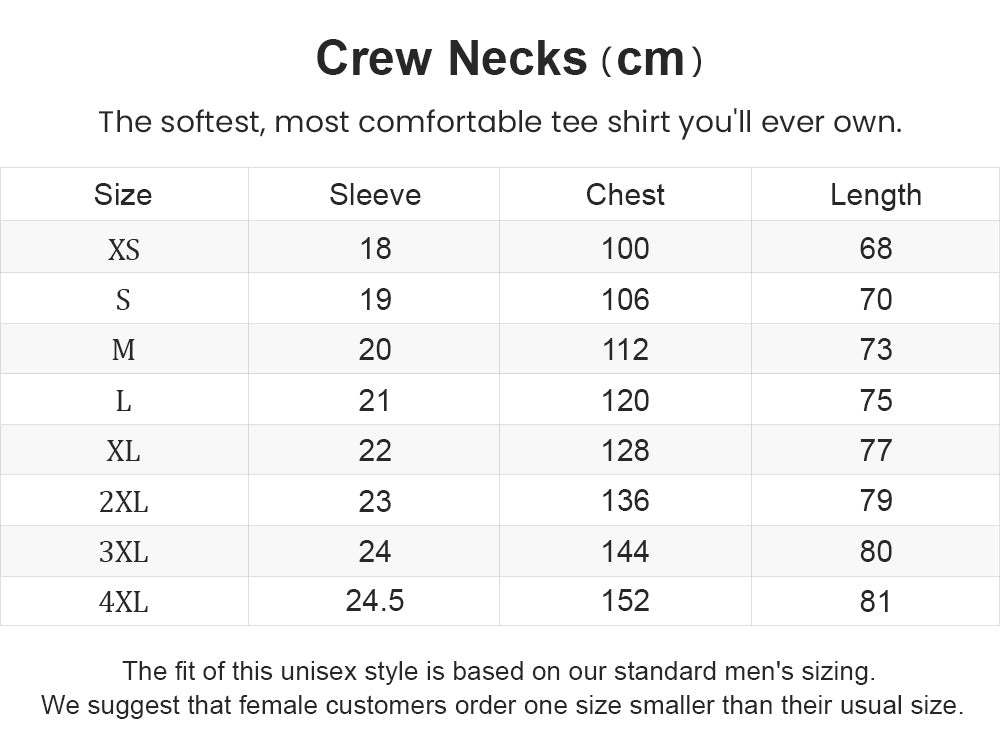Image resolution: width=1000 pixels, height=750 pixels.
Task: Click the 4XL size row label
Action: point(124,601)
